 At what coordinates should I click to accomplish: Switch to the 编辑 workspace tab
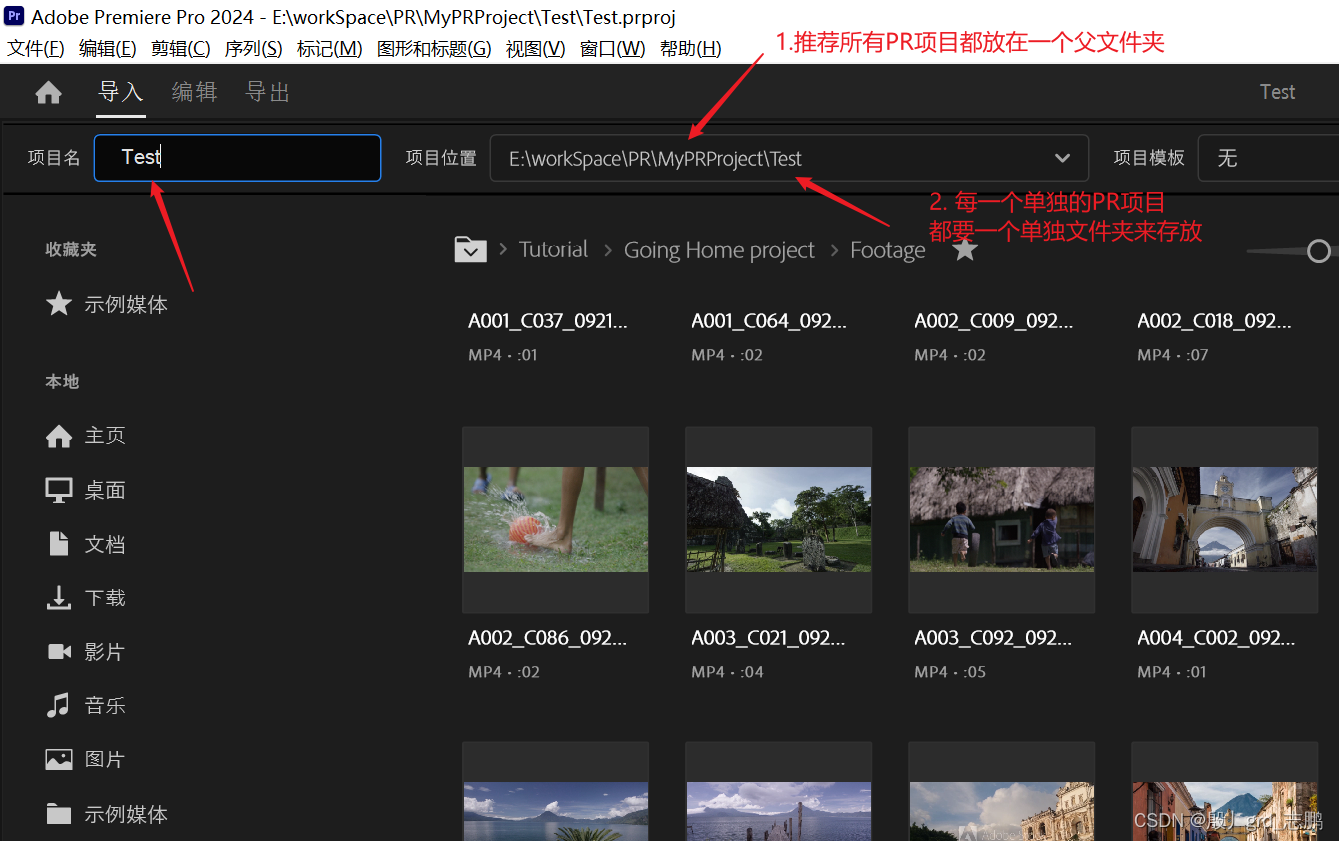194,92
